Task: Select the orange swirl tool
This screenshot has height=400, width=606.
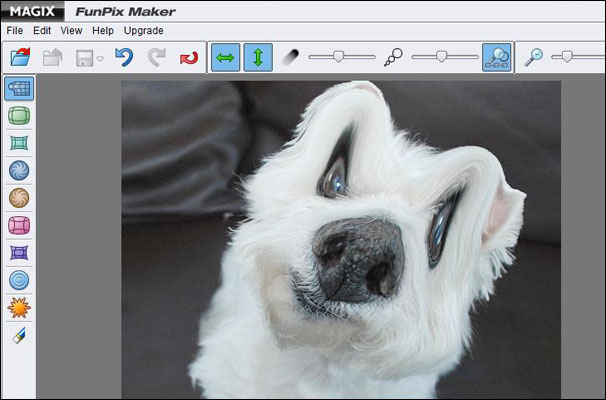Action: point(18,198)
